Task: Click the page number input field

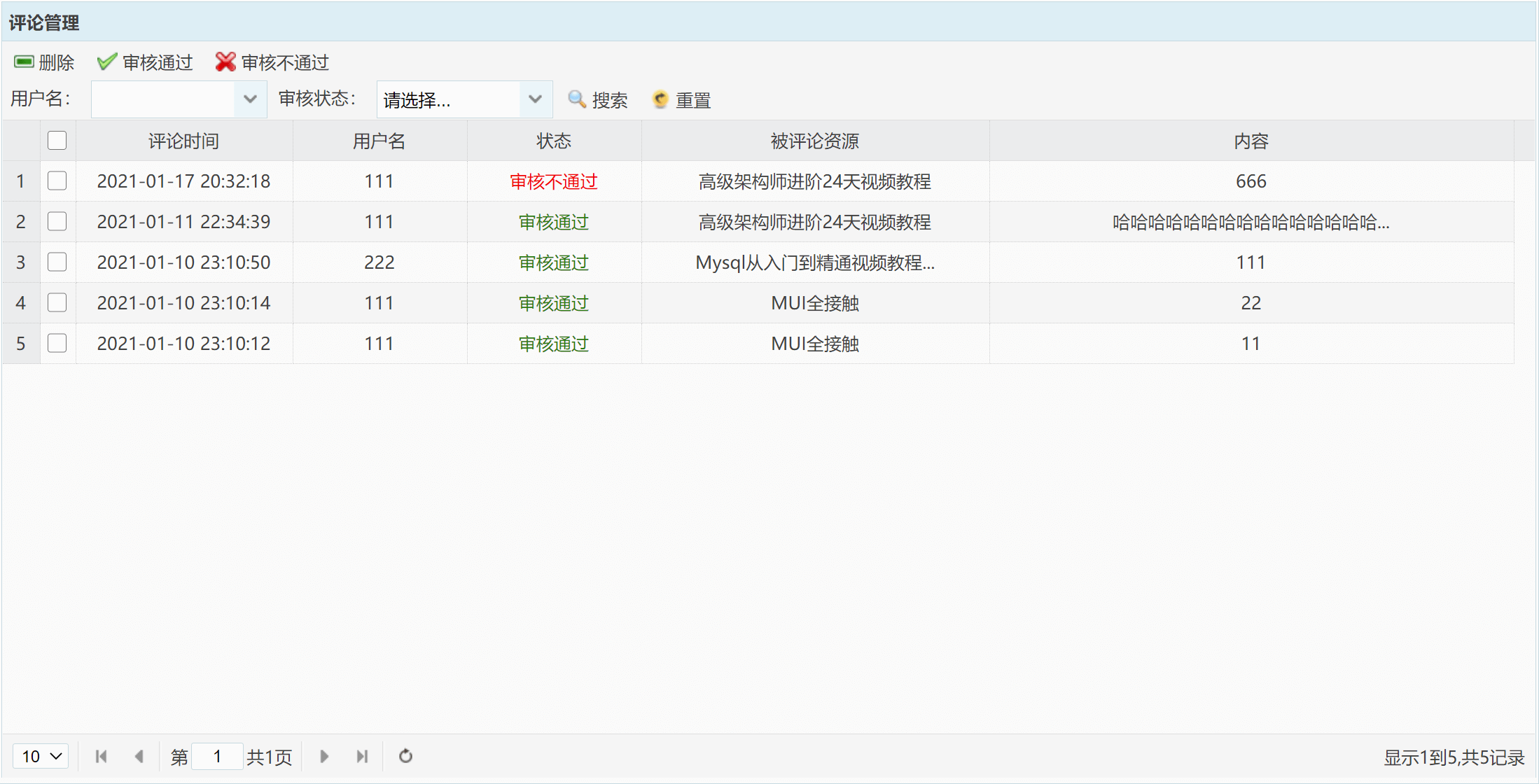Action: coord(217,756)
